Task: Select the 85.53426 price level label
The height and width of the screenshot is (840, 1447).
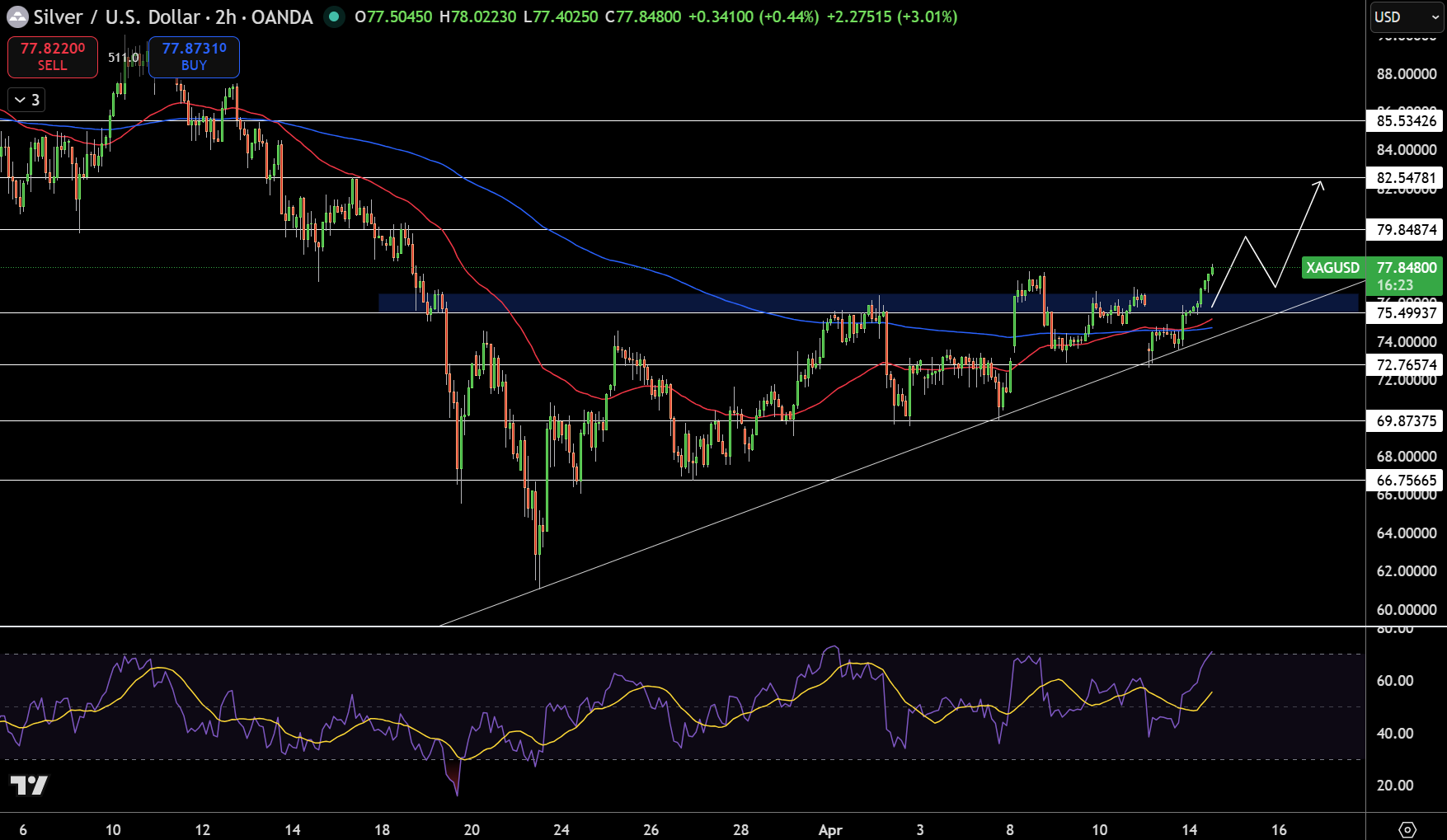Action: coord(1406,120)
